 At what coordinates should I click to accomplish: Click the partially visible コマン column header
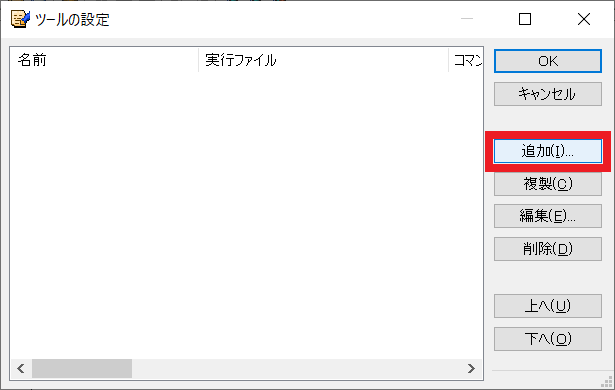466,60
